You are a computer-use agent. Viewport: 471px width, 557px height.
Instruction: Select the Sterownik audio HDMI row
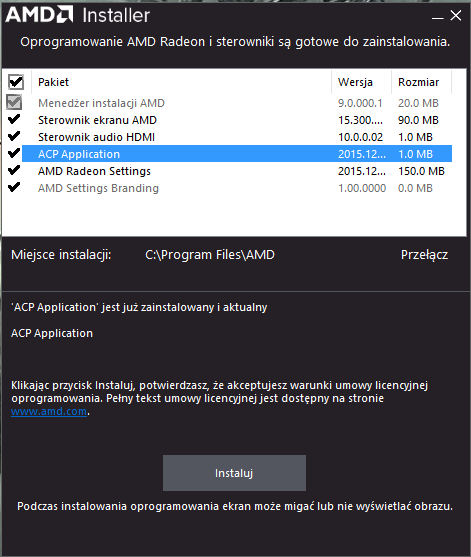(x=237, y=137)
